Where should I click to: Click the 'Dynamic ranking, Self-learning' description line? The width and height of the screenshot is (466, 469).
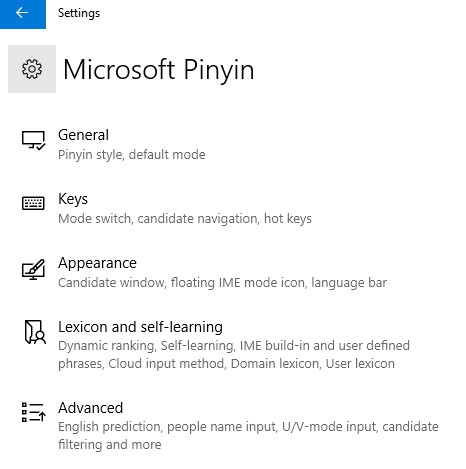click(234, 346)
